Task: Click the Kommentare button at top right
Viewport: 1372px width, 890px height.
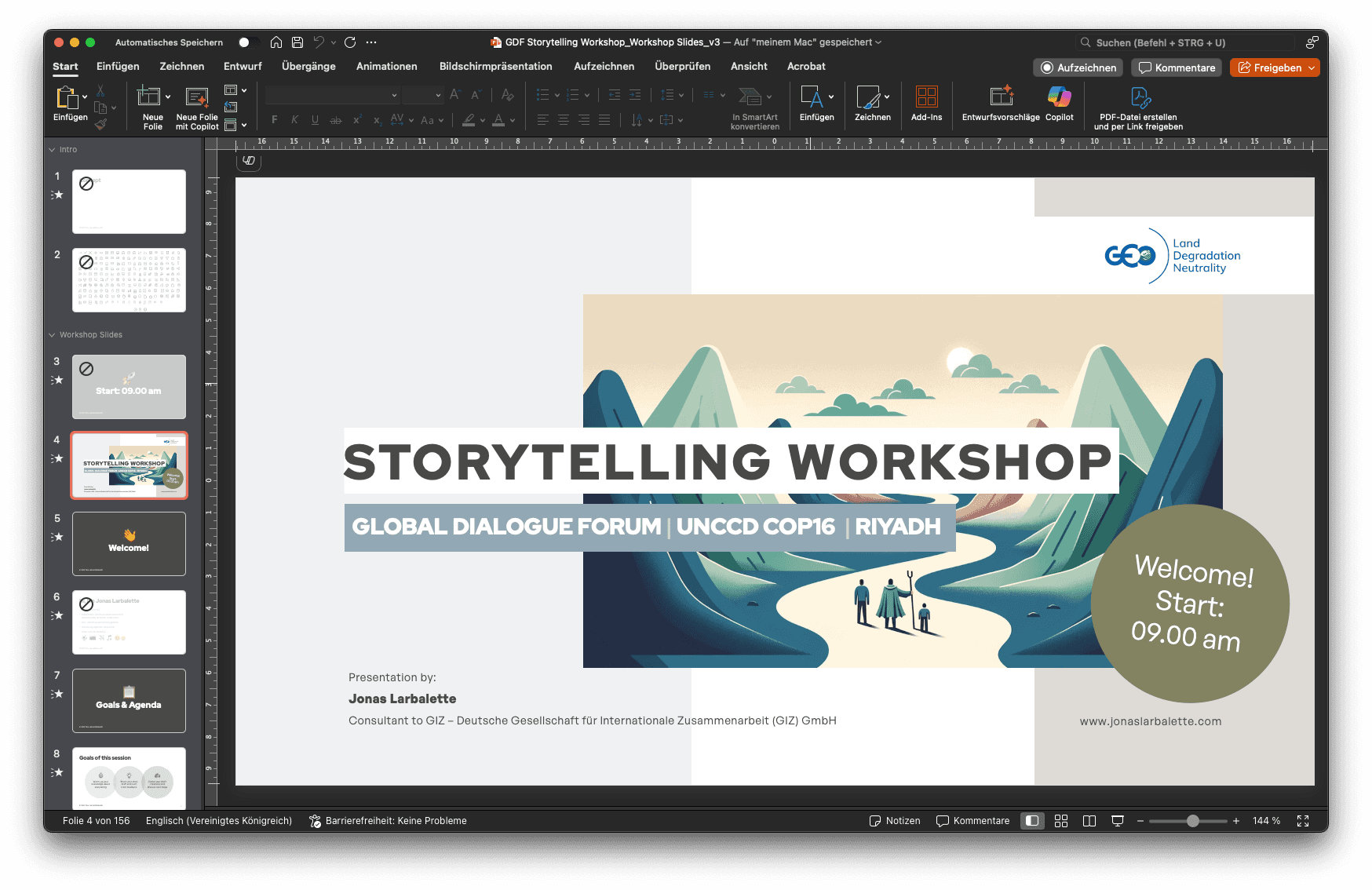Action: [1177, 68]
